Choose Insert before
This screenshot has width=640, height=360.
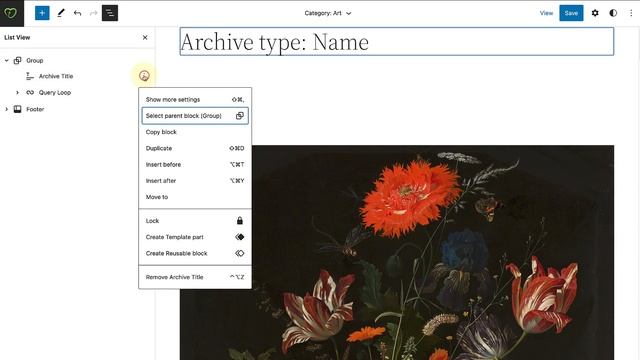tap(195, 164)
